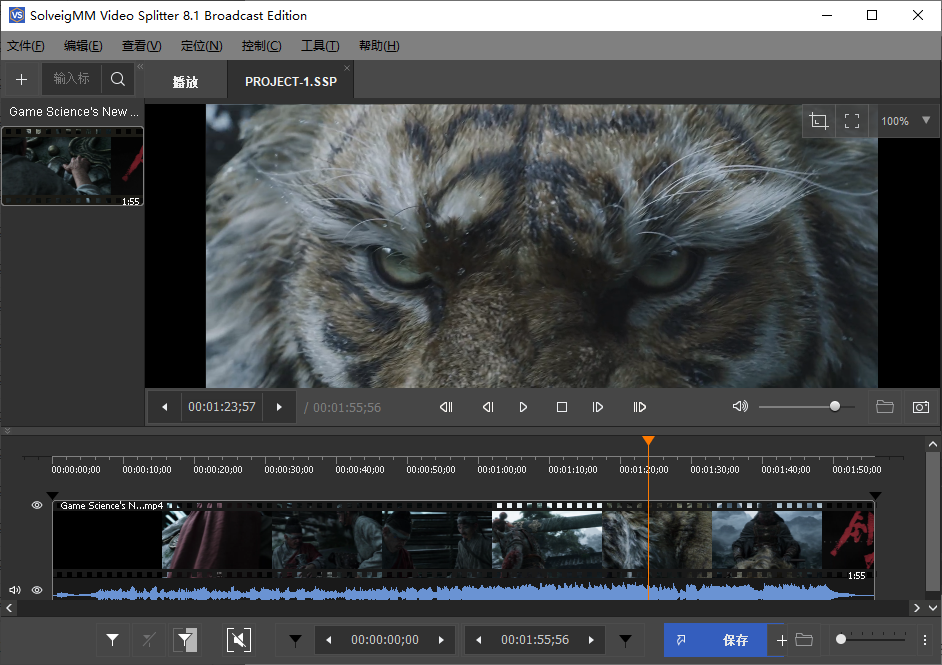This screenshot has height=665, width=942.
Task: Expand the plus options next to Save
Action: click(x=782, y=640)
